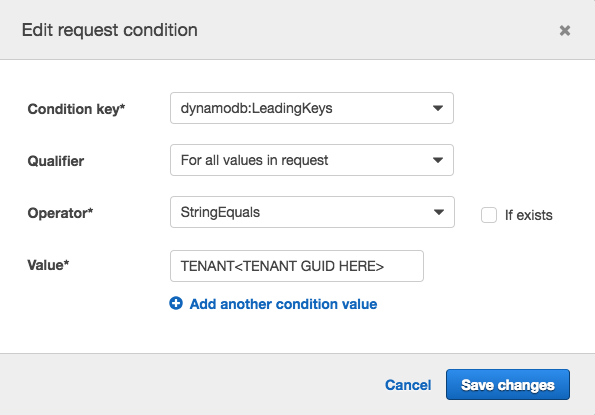Open the For all values in request selector
The height and width of the screenshot is (415, 595).
312,160
